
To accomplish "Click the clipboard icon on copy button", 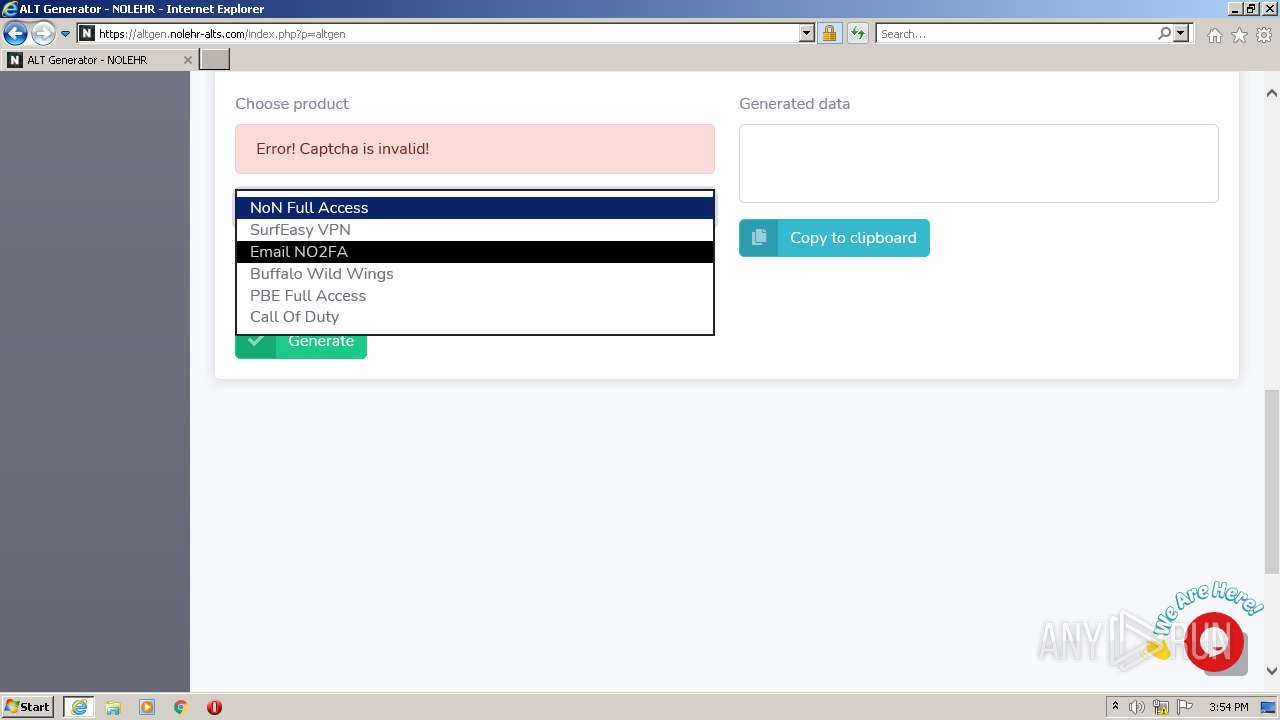I will click(759, 238).
